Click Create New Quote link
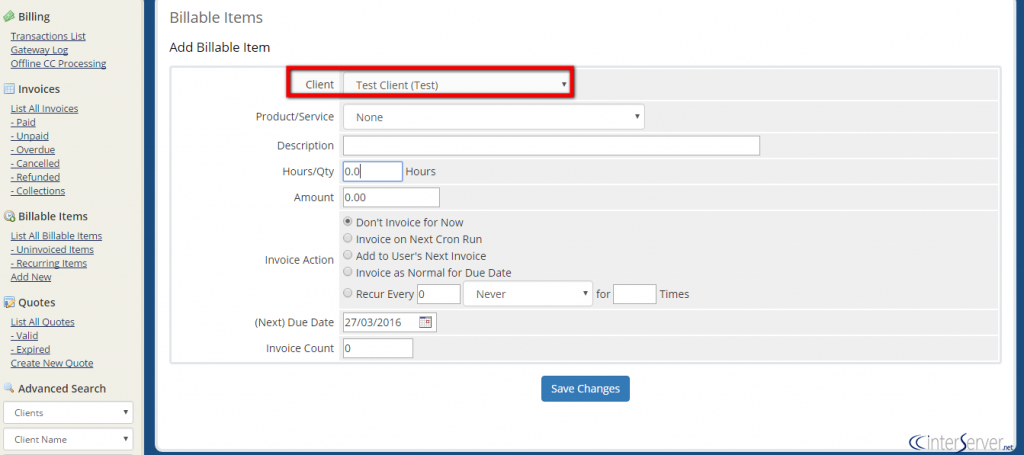 click(52, 364)
